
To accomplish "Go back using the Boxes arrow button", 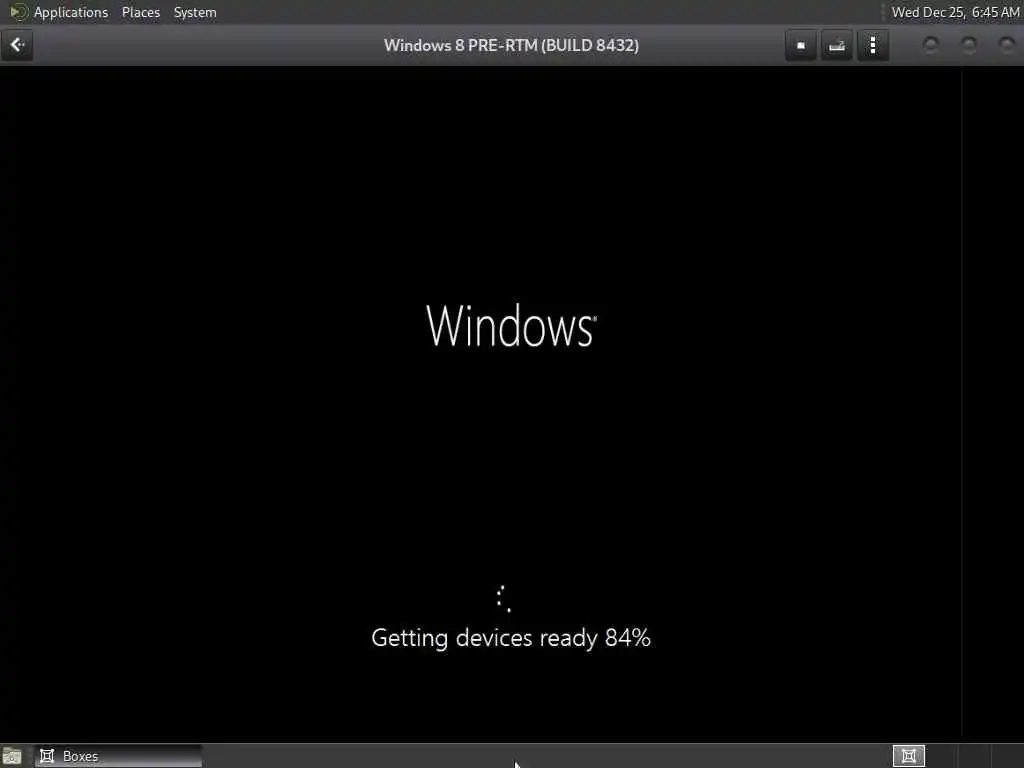I will (17, 45).
